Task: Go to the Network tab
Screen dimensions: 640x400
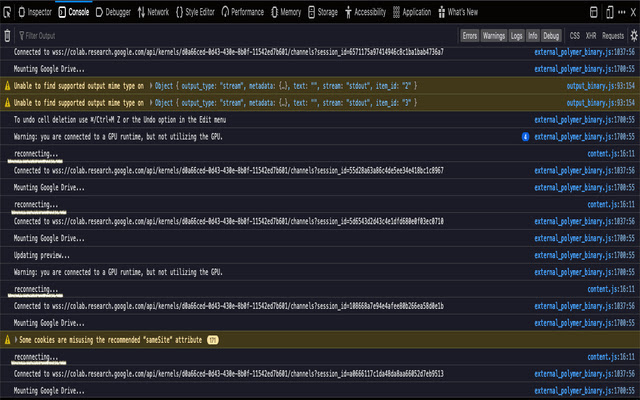Action: [x=153, y=12]
